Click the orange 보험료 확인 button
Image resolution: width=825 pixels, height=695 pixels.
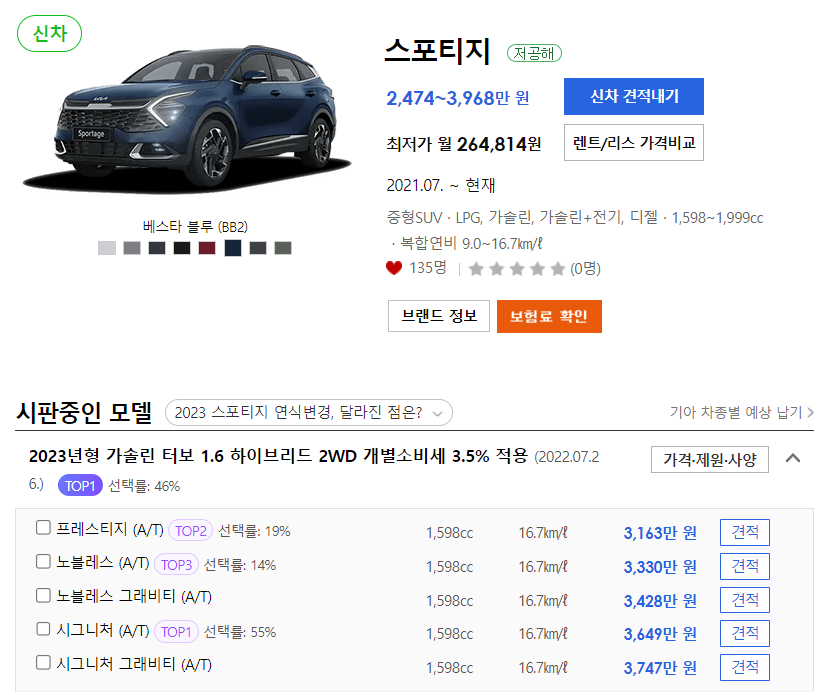549,316
